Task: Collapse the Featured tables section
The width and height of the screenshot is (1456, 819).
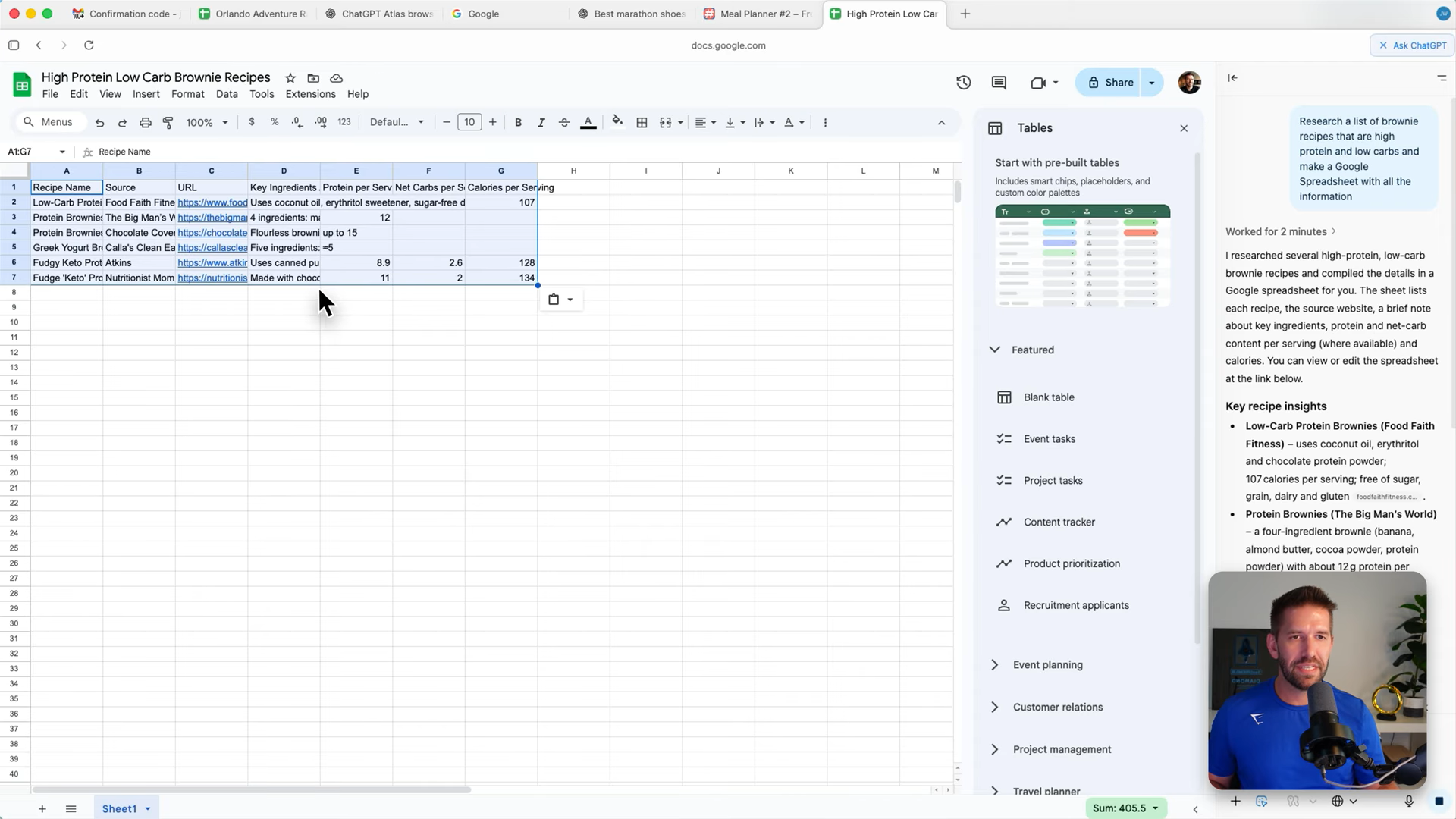Action: (x=995, y=350)
